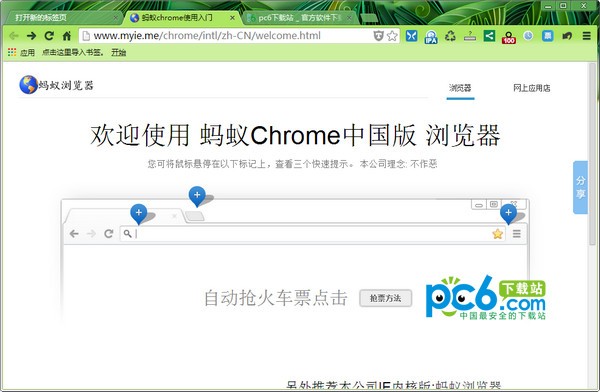Viewport: 600px width, 392px height.
Task: Close the 打开新的标签页 tab
Action: point(116,18)
